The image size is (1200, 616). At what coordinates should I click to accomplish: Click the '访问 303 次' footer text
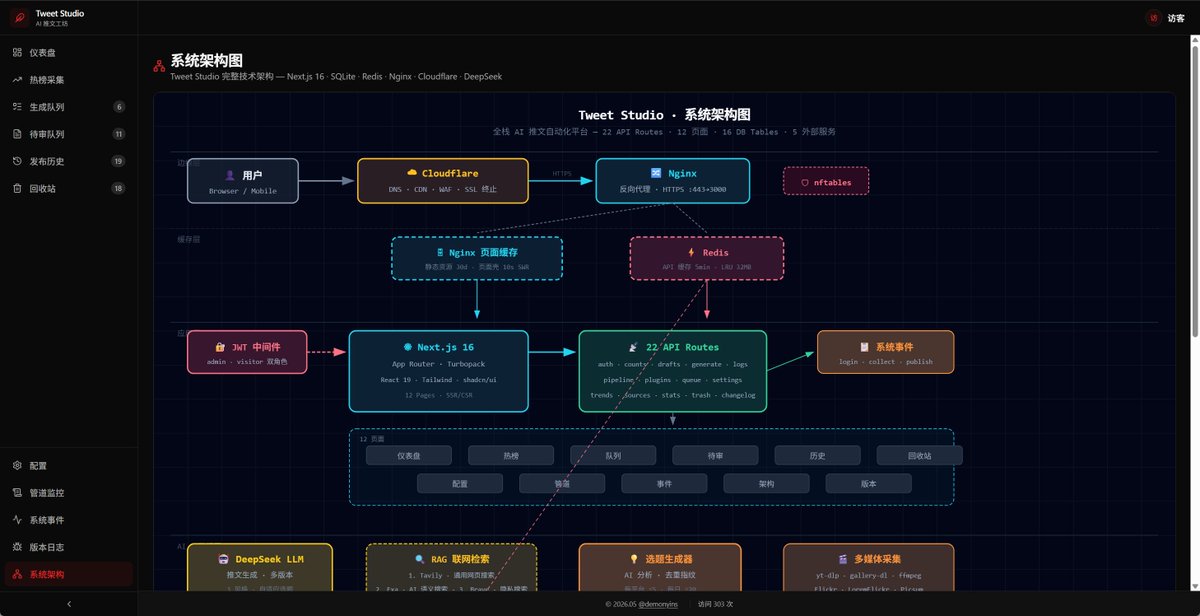[x=716, y=604]
